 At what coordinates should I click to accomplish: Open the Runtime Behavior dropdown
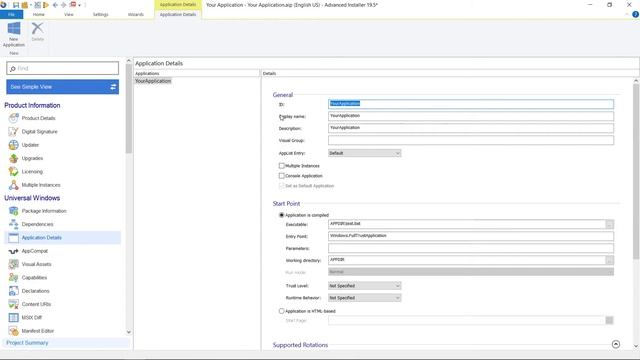click(364, 298)
